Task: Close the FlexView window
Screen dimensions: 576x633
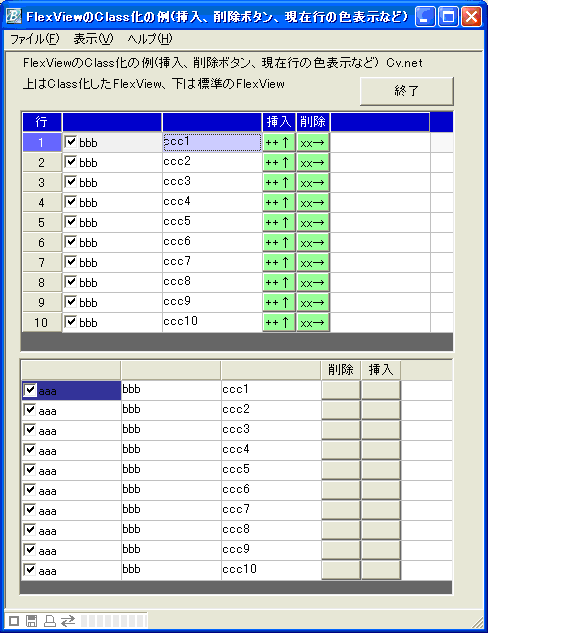Action: [471, 17]
